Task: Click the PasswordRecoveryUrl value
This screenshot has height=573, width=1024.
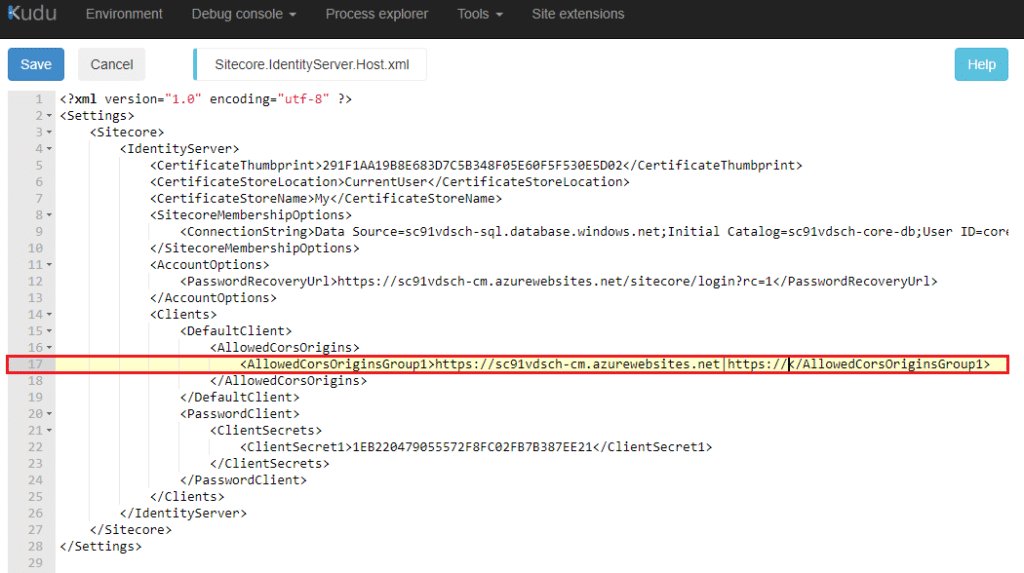Action: tap(554, 282)
